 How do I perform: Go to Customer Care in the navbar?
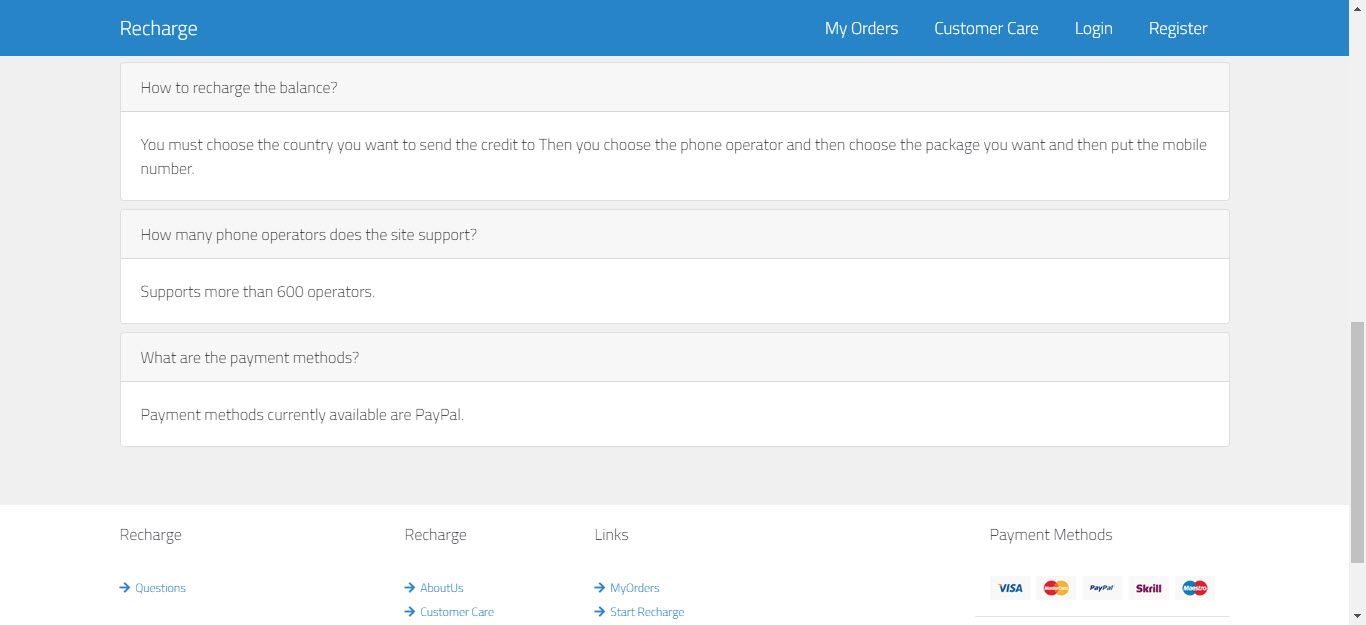tap(986, 28)
